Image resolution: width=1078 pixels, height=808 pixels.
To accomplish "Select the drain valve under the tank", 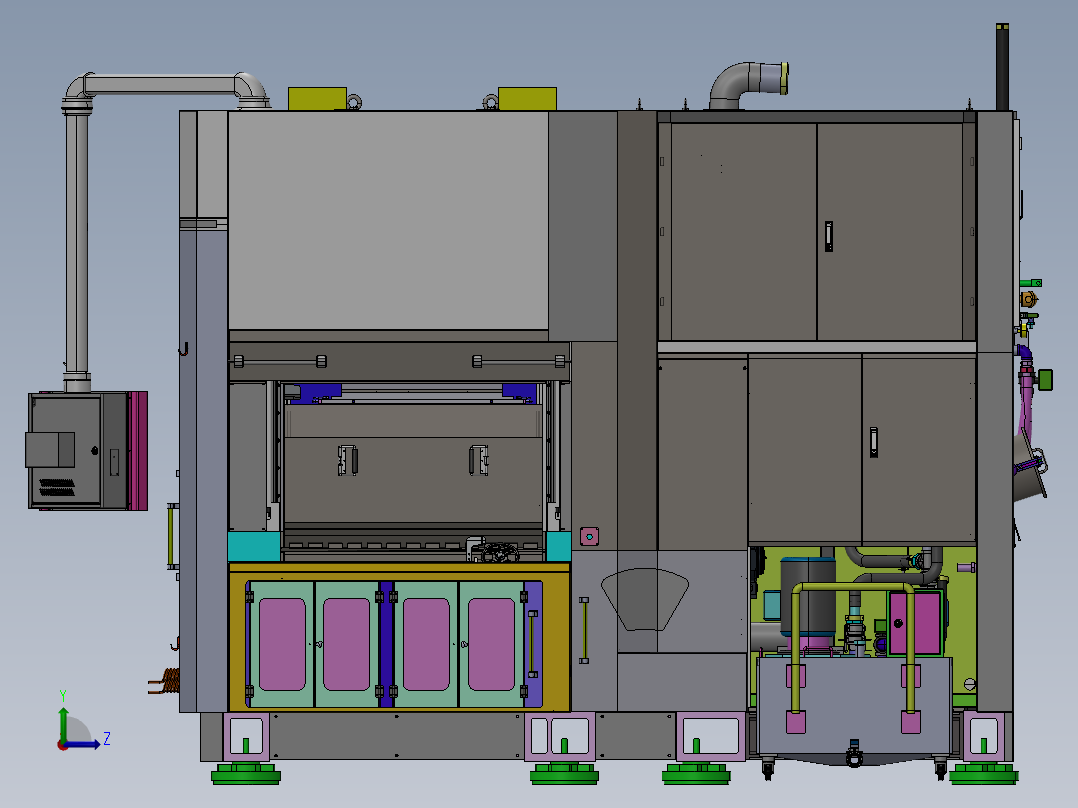I will (x=854, y=753).
